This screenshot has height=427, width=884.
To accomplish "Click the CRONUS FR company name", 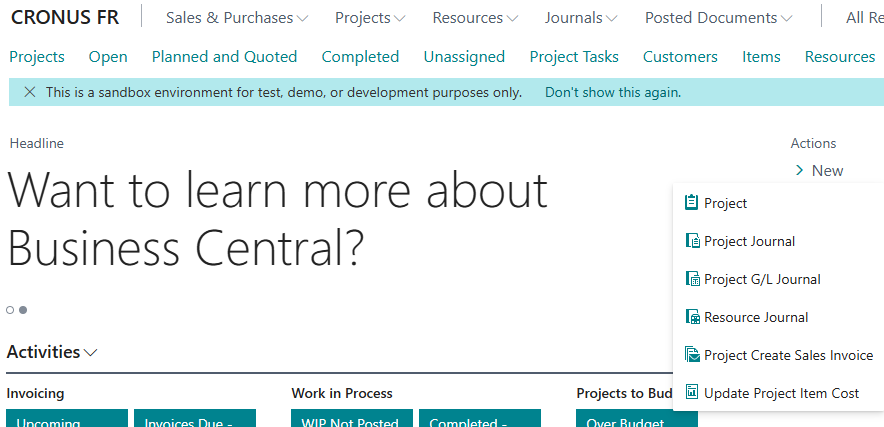I will (x=65, y=18).
